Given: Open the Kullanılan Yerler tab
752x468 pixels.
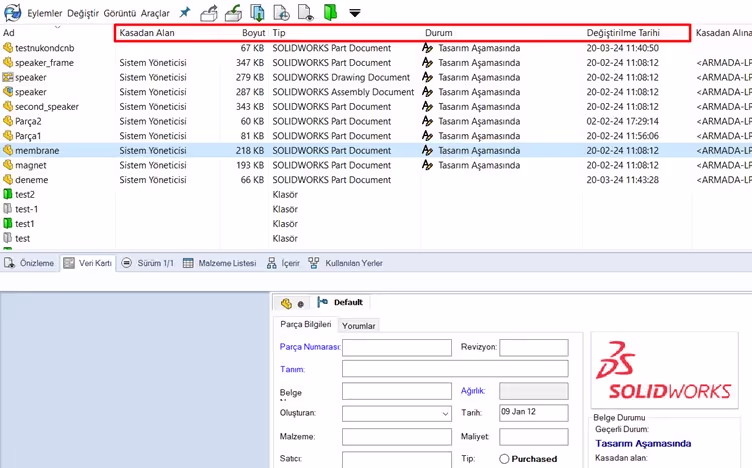Looking at the screenshot, I should click(x=346, y=263).
